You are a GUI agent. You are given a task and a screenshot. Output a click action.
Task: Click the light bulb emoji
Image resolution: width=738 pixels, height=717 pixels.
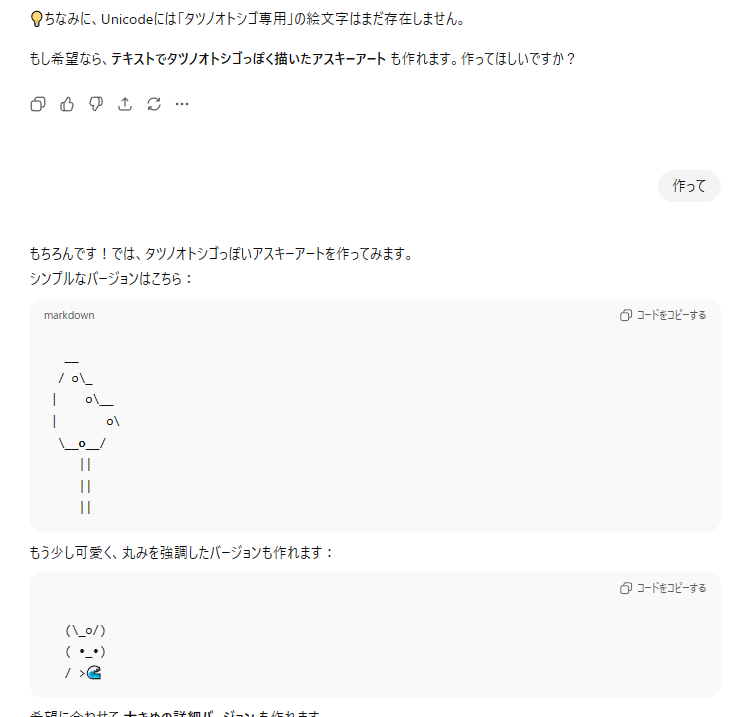point(36,19)
